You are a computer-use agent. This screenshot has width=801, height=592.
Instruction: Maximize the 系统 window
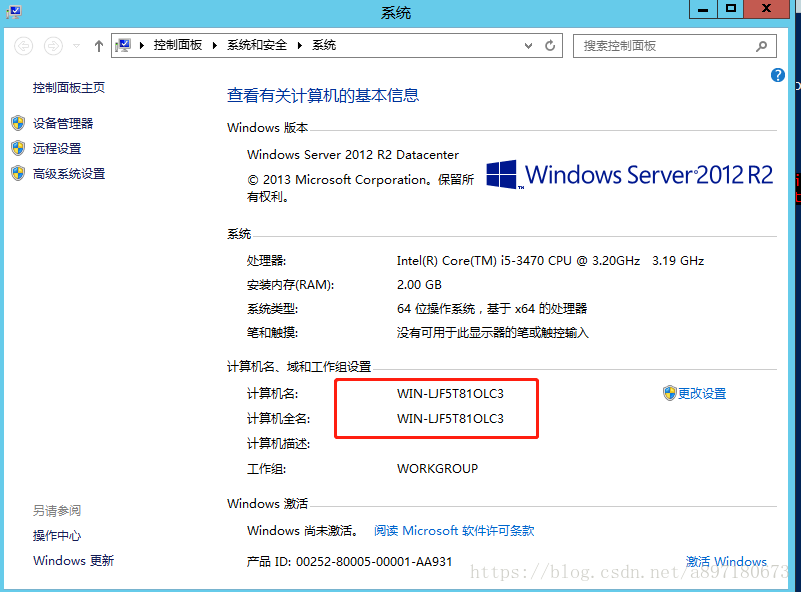pyautogui.click(x=731, y=9)
